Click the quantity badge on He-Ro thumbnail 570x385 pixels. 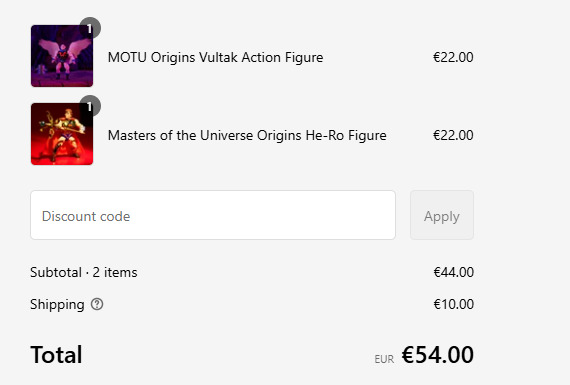click(x=90, y=106)
